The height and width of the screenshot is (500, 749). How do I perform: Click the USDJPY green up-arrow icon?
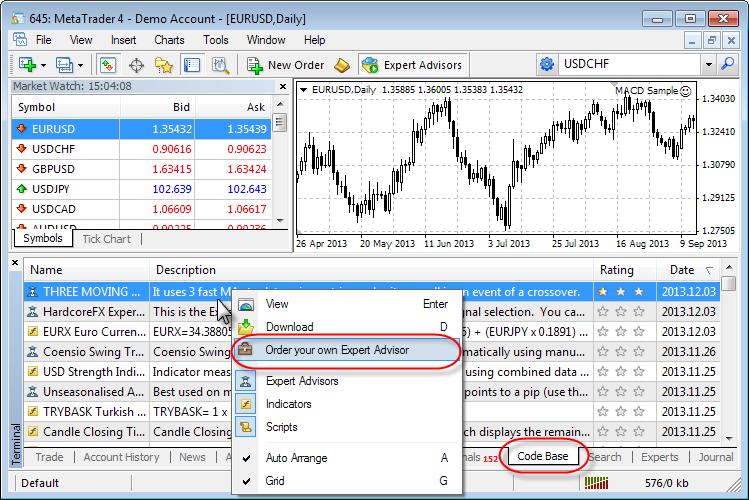point(21,189)
